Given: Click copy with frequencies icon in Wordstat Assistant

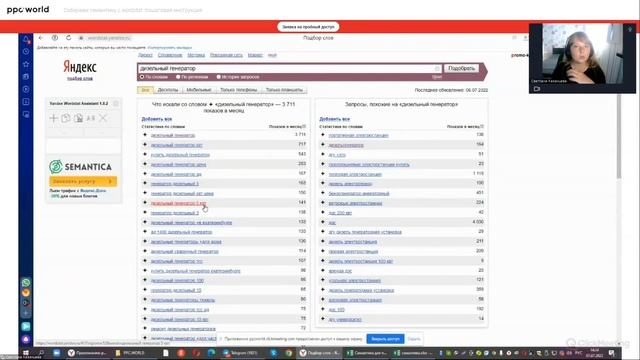Looking at the screenshot, I should [x=78, y=118].
